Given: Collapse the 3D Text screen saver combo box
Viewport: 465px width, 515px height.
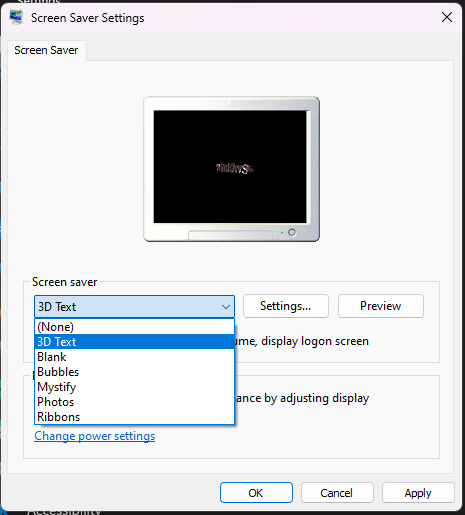Looking at the screenshot, I should tap(134, 306).
